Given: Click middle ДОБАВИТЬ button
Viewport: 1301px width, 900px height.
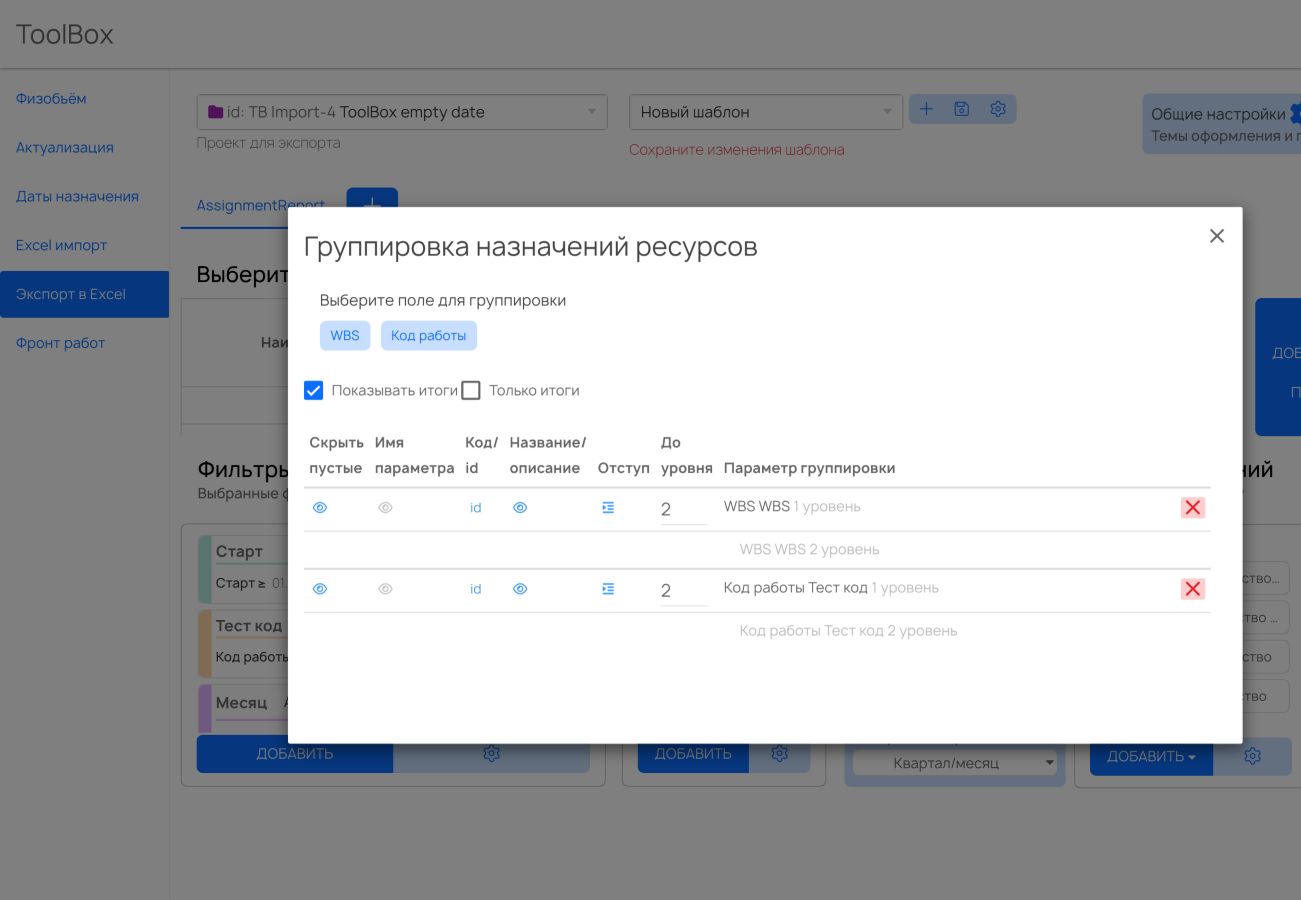Looking at the screenshot, I should pyautogui.click(x=693, y=754).
